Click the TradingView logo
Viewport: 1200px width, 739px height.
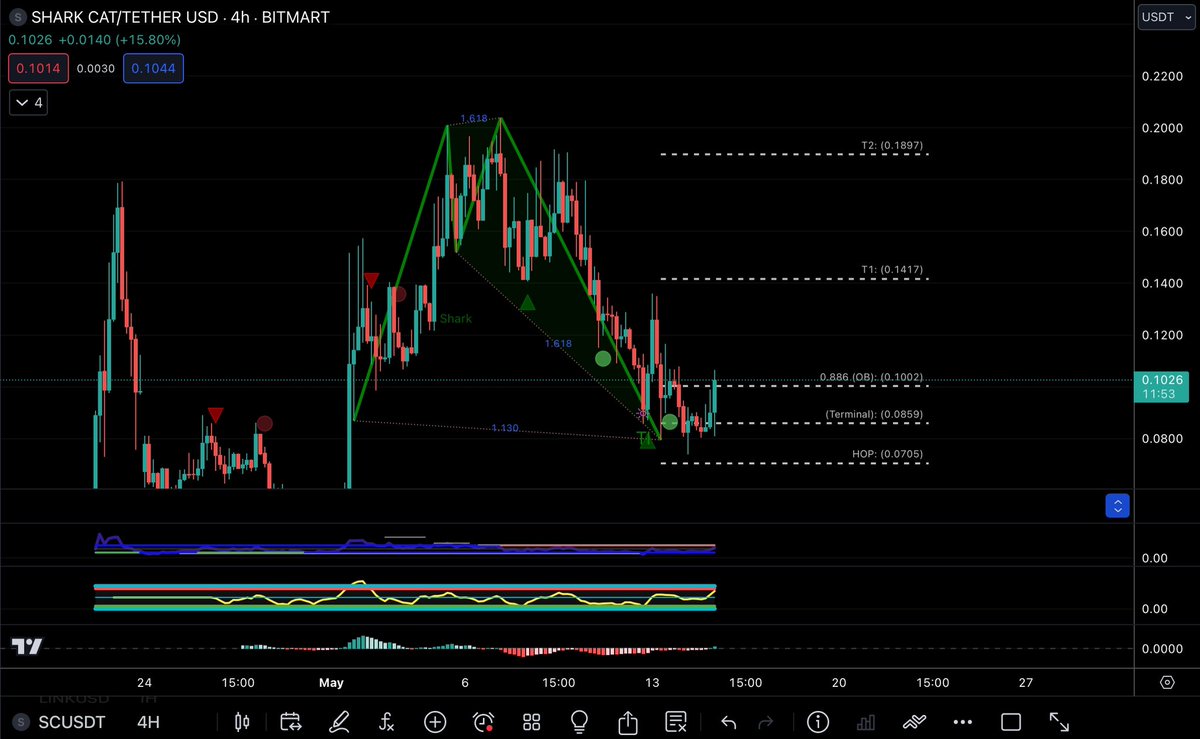27,647
